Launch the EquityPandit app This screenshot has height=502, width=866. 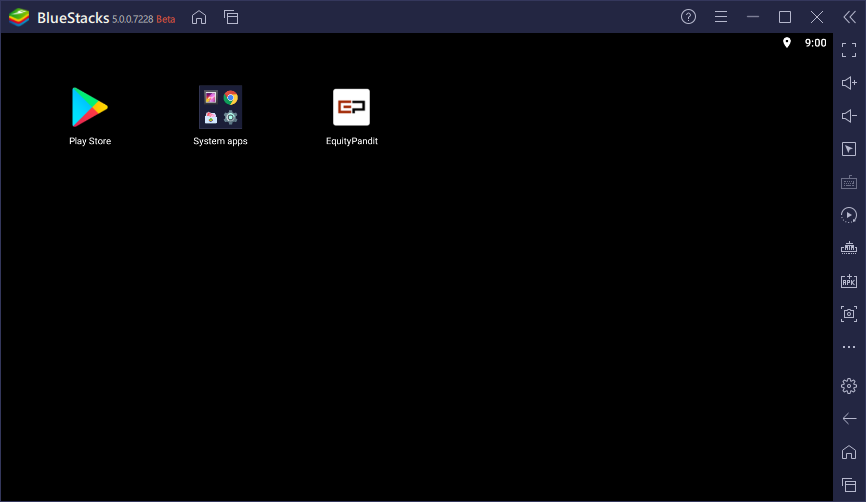click(x=351, y=107)
